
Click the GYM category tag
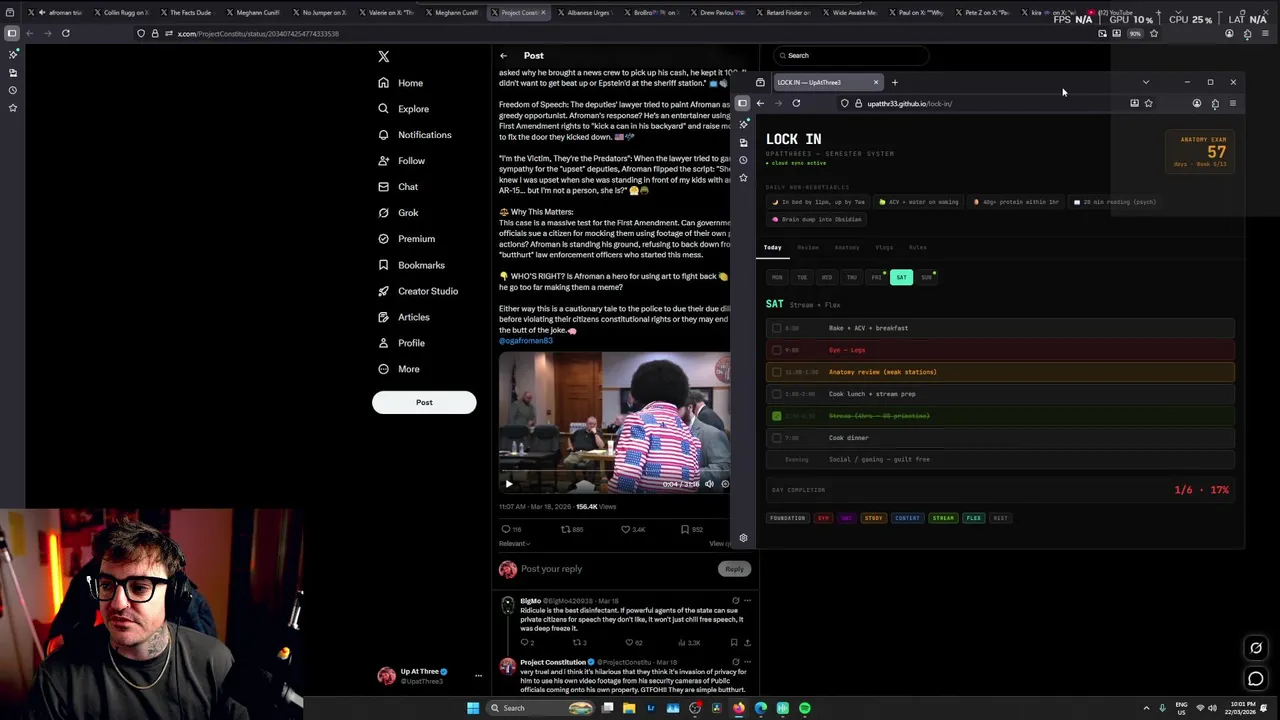click(x=823, y=518)
